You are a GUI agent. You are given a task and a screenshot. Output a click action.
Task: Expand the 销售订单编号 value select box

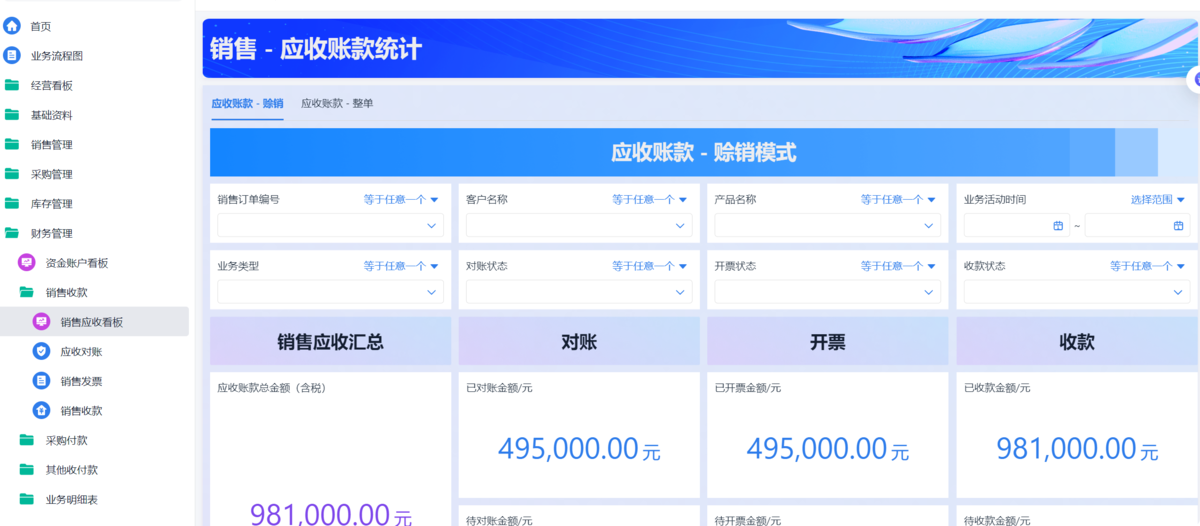pyautogui.click(x=330, y=226)
